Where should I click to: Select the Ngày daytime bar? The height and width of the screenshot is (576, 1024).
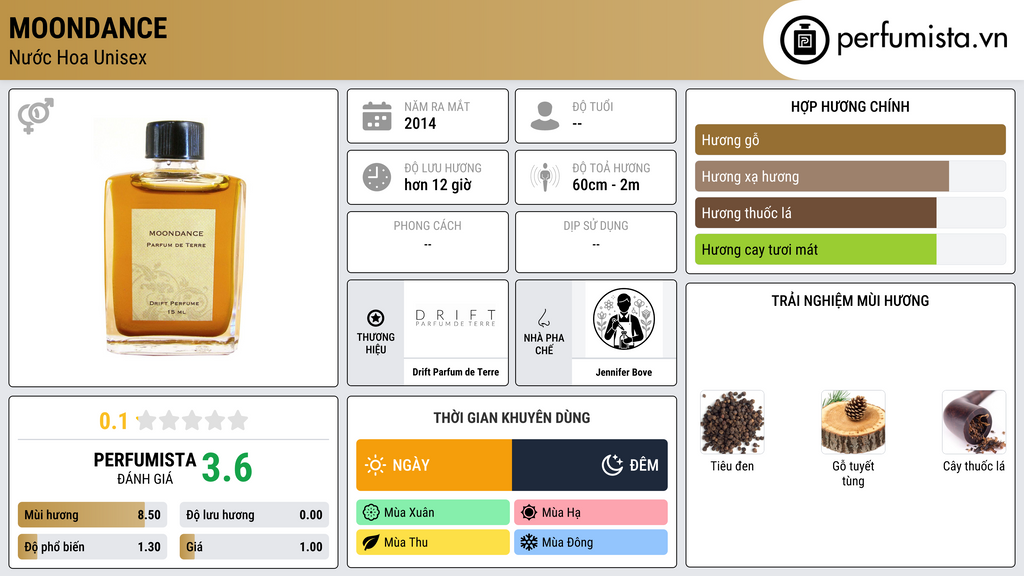click(x=434, y=465)
